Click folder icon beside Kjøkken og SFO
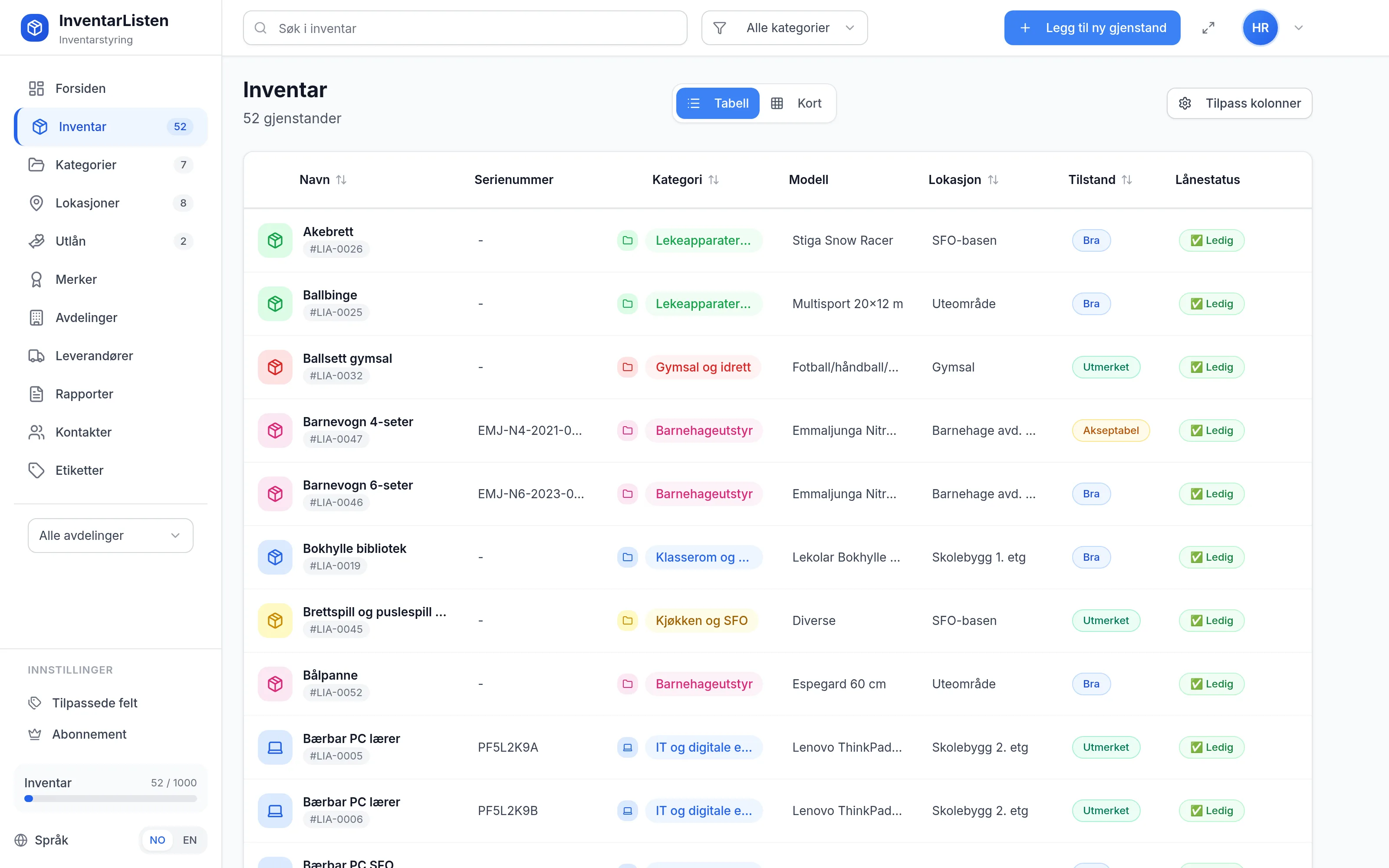 [627, 620]
